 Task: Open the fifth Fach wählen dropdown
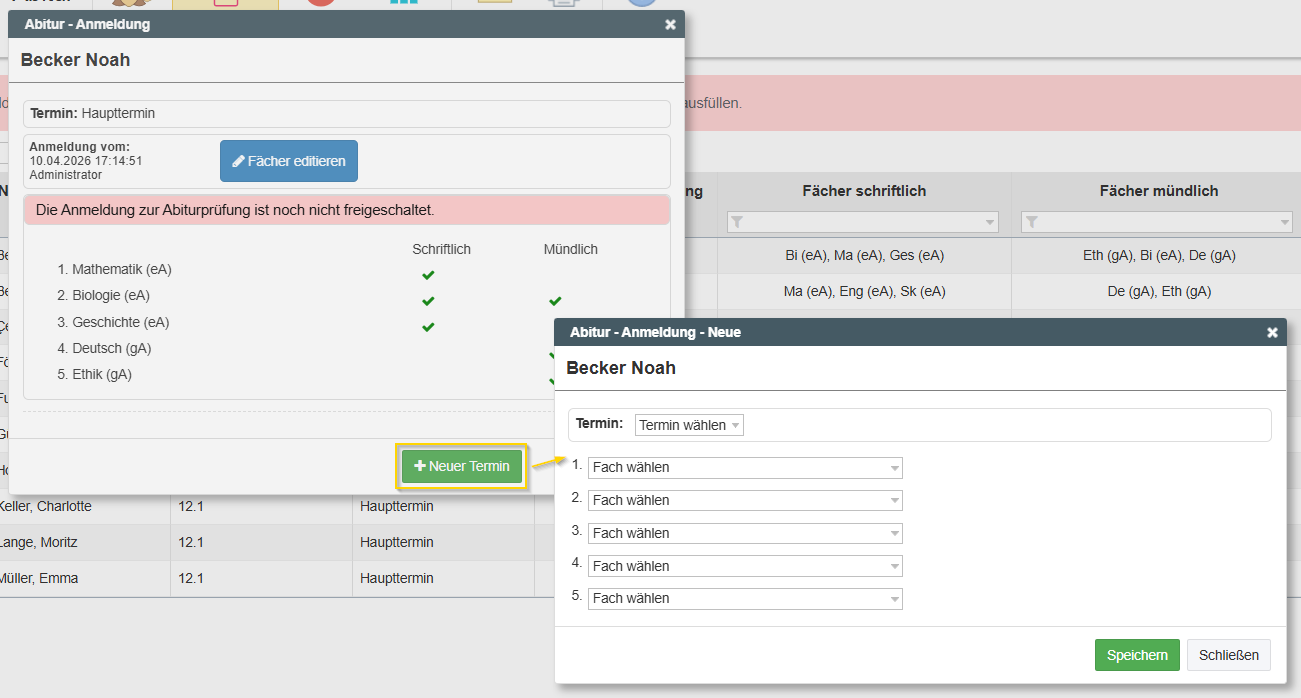[x=745, y=599]
